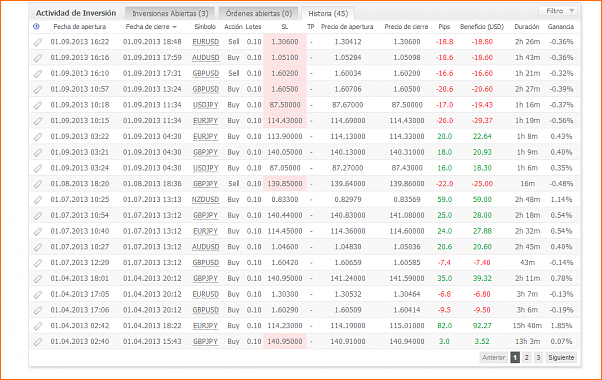Switch to Inversiones Abiertas (3) tab
Viewport: 602px width, 380px height.
coord(170,13)
